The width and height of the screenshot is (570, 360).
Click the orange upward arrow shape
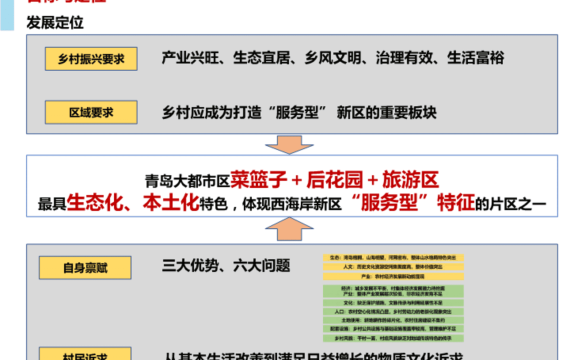pos(289,229)
